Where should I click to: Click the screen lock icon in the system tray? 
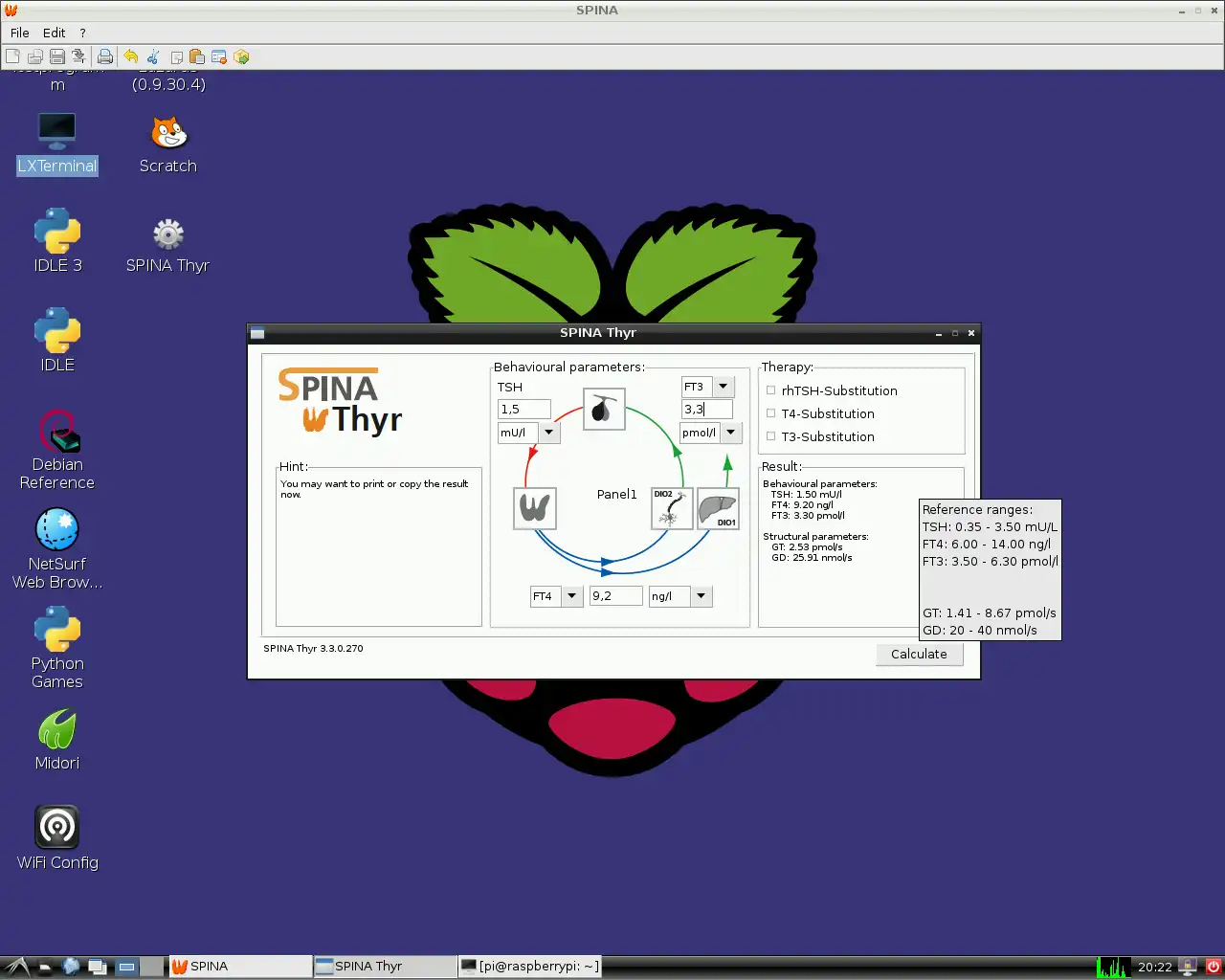pyautogui.click(x=1188, y=967)
